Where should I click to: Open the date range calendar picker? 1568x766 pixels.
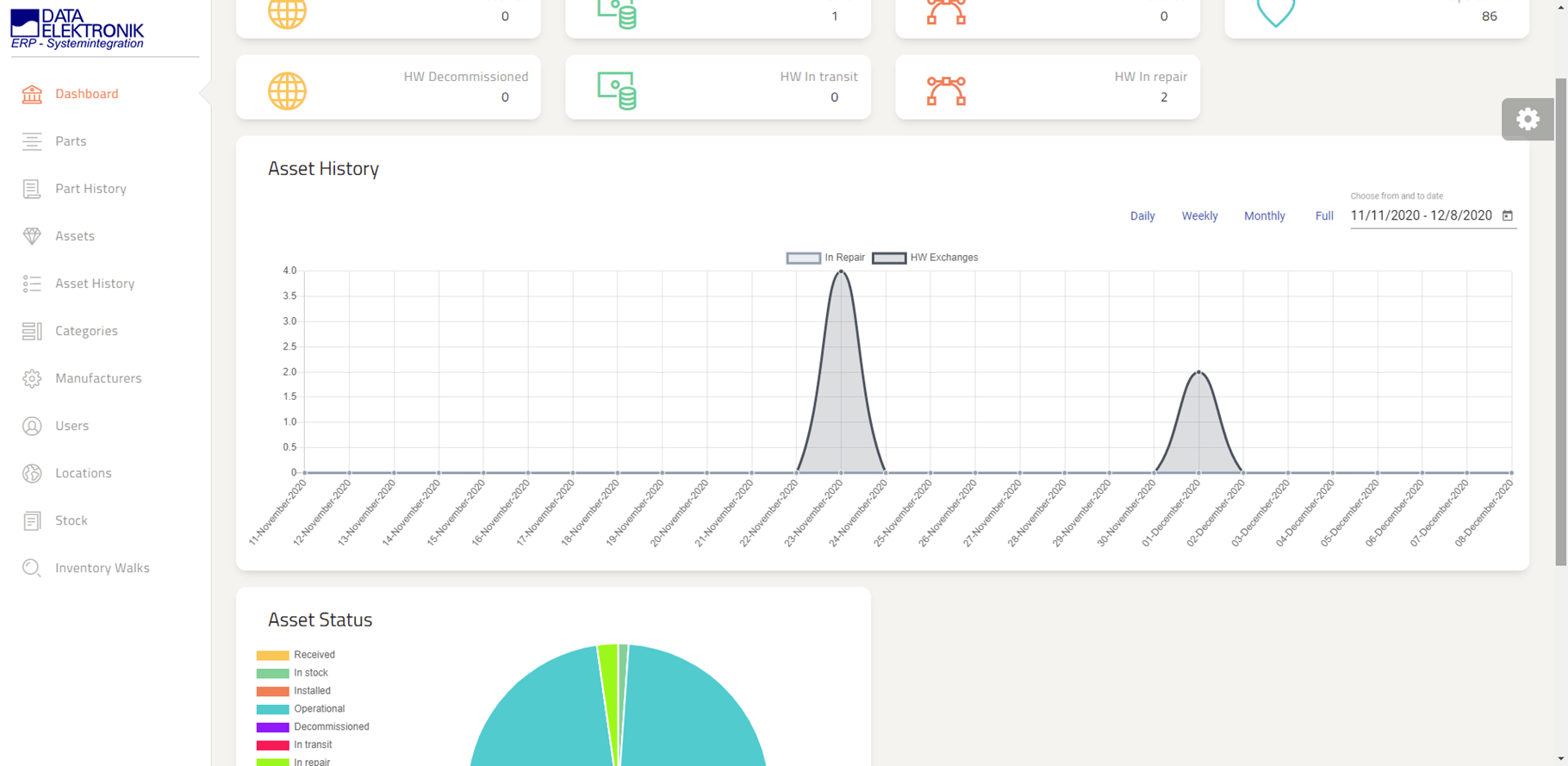(1508, 215)
